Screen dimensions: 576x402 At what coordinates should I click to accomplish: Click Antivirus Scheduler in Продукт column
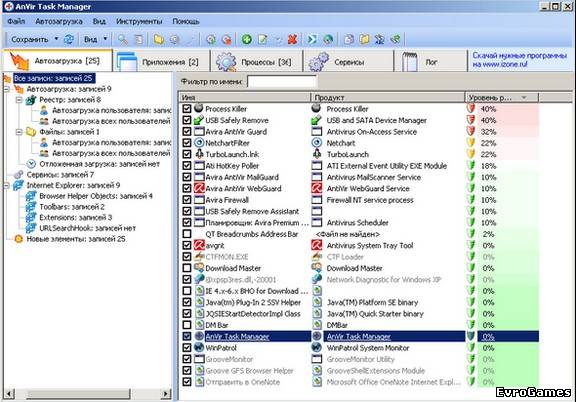[357, 223]
